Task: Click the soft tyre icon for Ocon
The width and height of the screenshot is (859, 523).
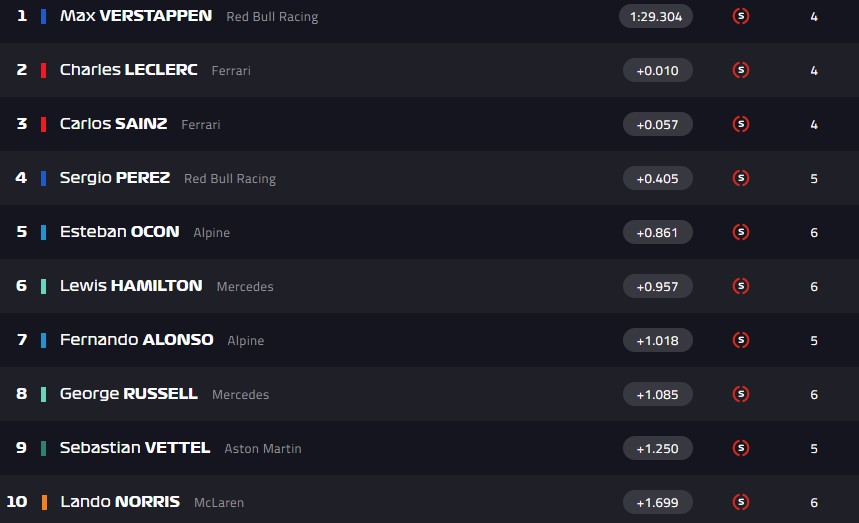Action: (741, 232)
